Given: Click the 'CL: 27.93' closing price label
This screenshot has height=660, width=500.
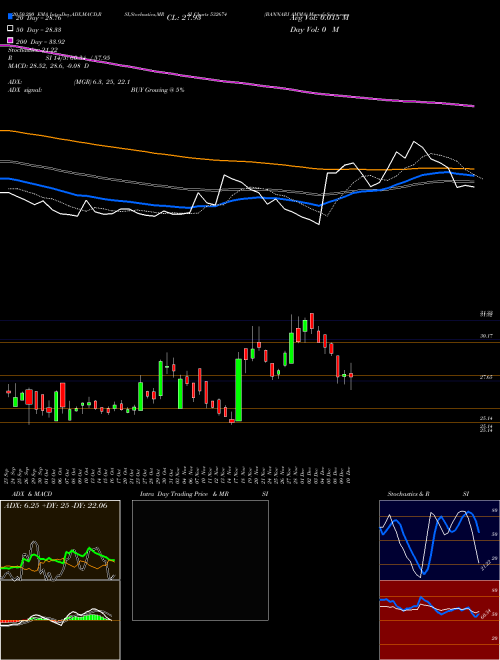Looking at the screenshot, I should (x=184, y=18).
